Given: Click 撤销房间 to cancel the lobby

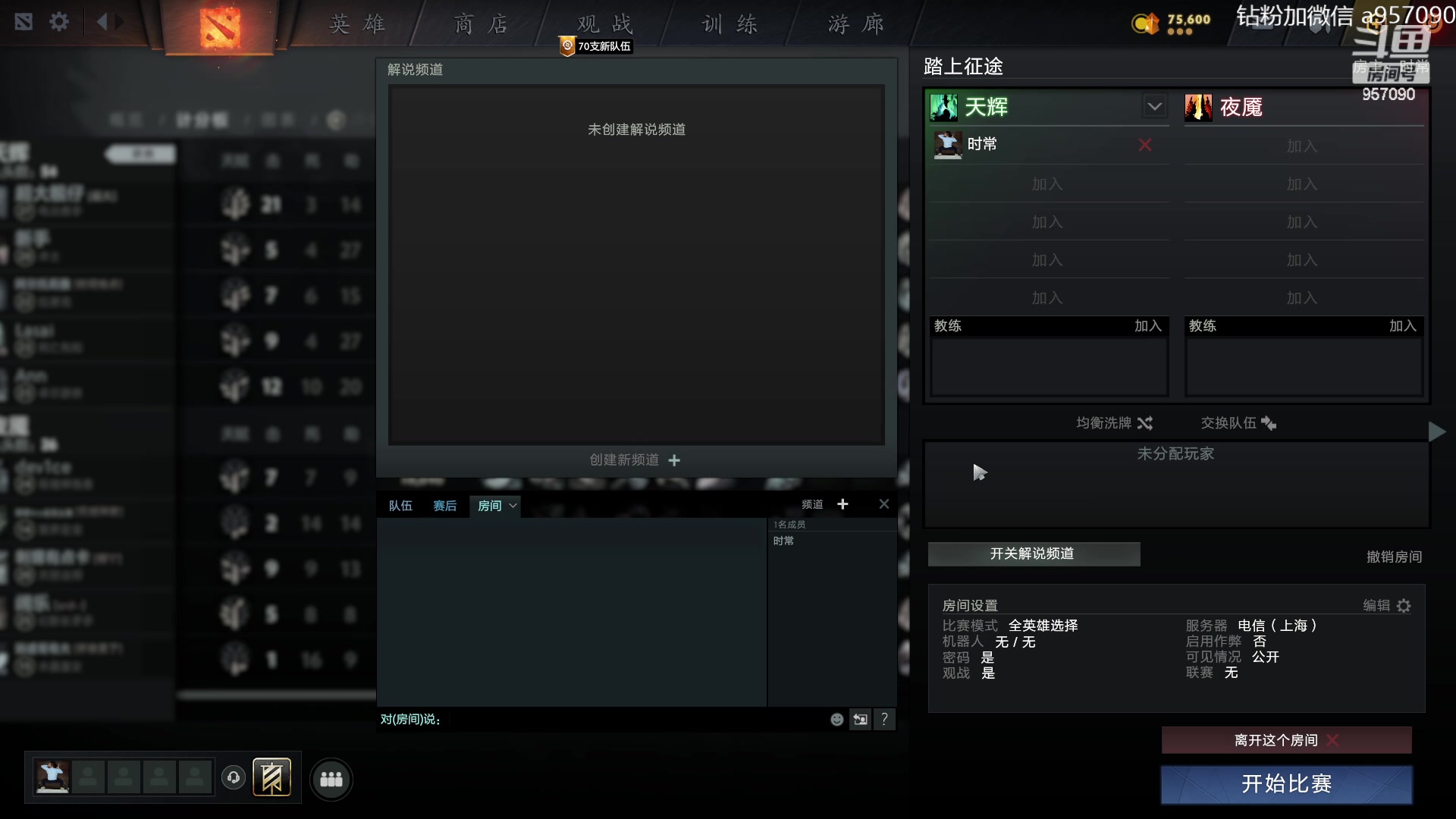Looking at the screenshot, I should click(x=1392, y=556).
